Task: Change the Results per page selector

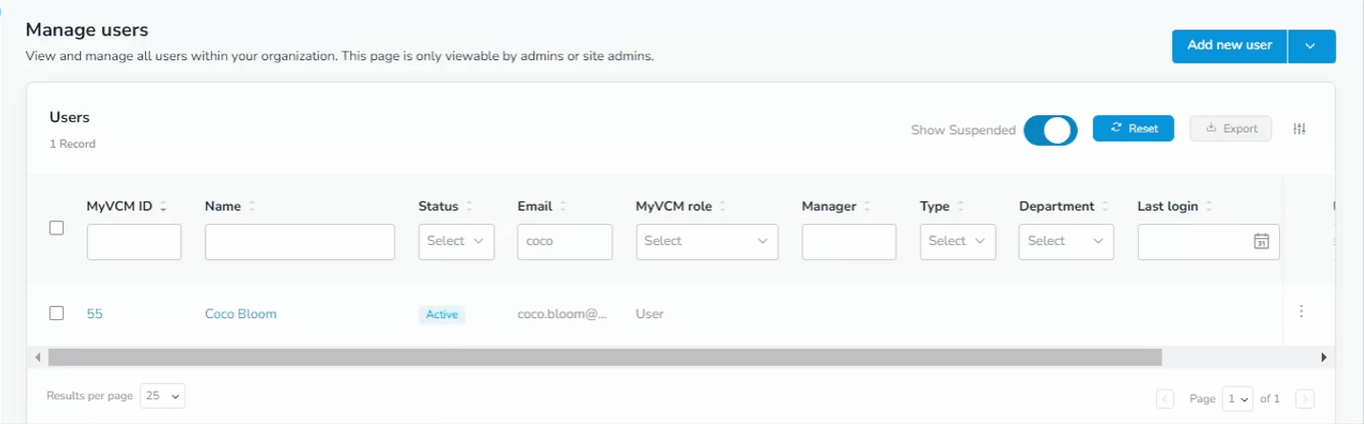Action: coord(163,396)
